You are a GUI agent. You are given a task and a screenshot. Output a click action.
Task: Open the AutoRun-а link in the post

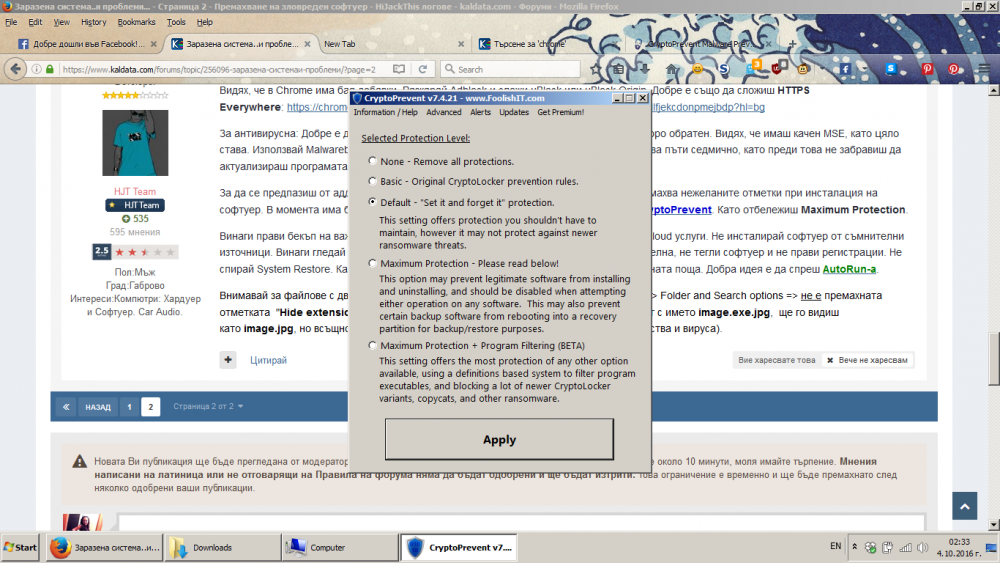click(849, 269)
